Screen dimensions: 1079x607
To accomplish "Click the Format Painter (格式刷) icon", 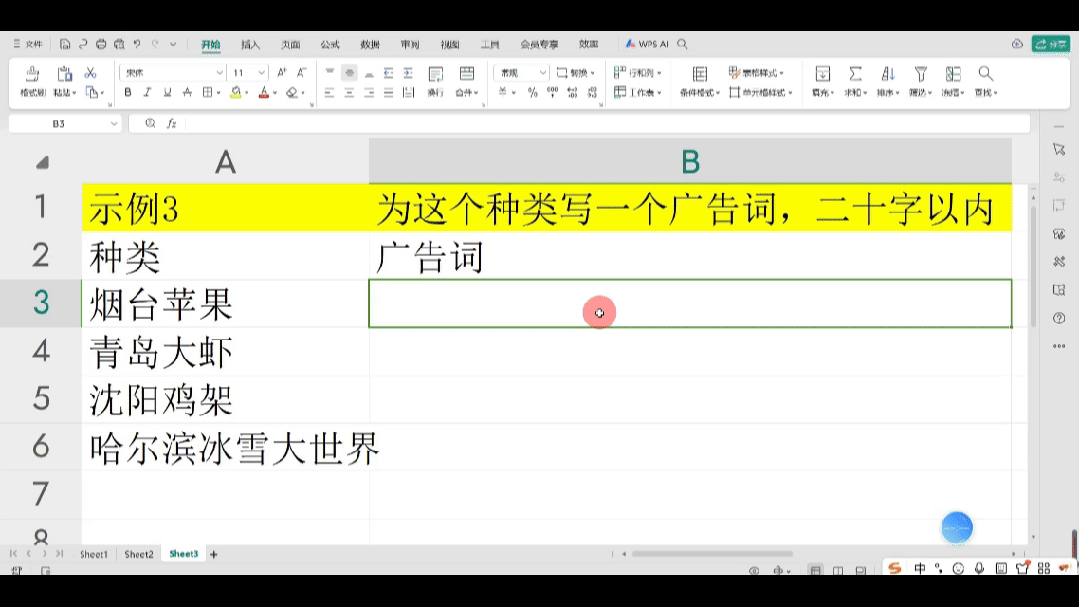I will [x=32, y=74].
